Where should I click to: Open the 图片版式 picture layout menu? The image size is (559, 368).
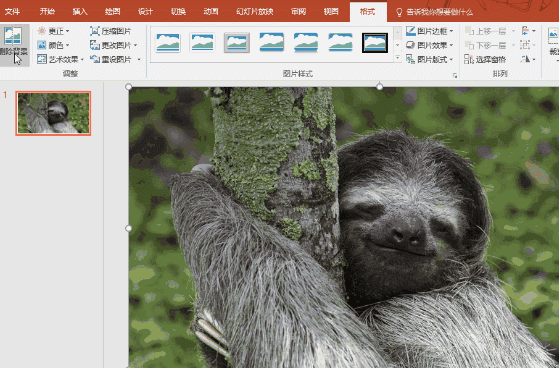click(x=430, y=59)
